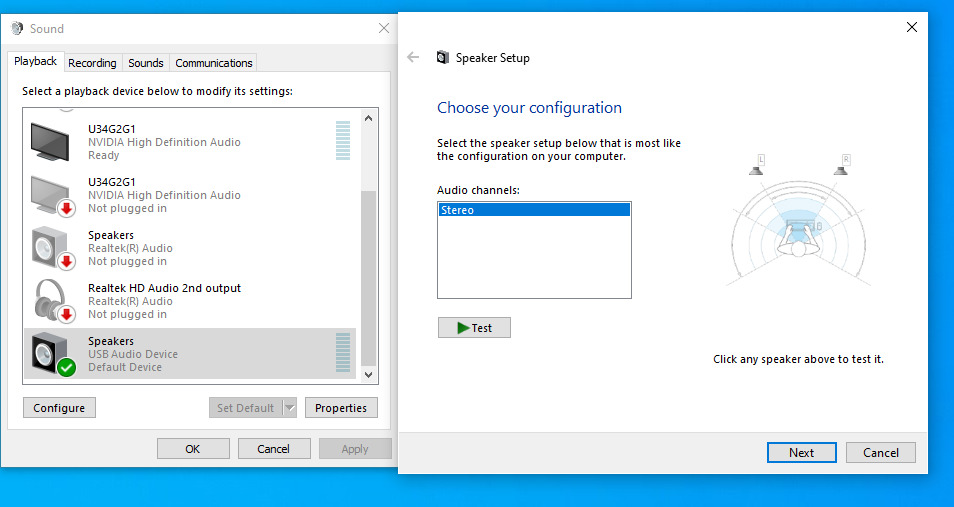Image resolution: width=954 pixels, height=507 pixels.
Task: Select the USB Audio Speakers default icon
Action: (x=53, y=354)
